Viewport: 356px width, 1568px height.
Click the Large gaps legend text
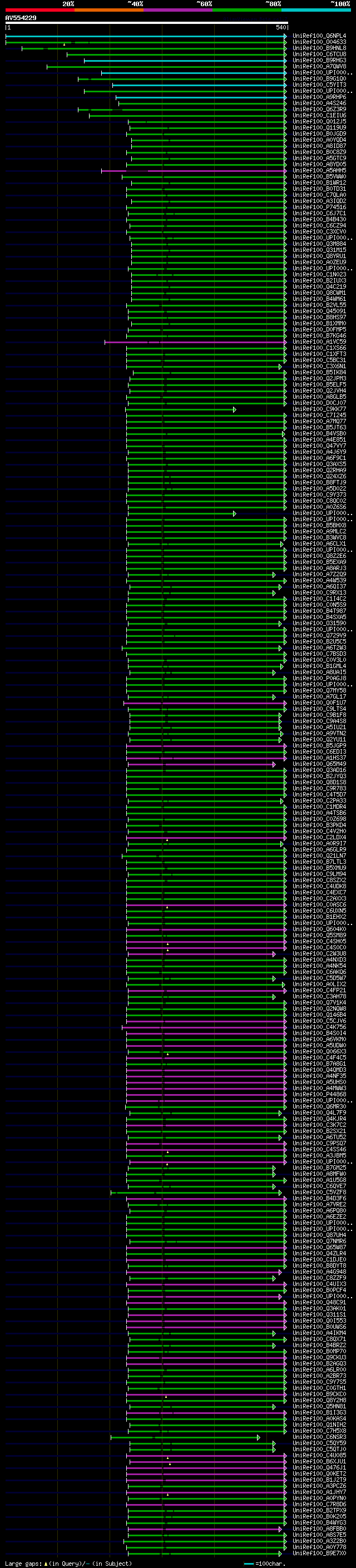[x=68, y=1563]
